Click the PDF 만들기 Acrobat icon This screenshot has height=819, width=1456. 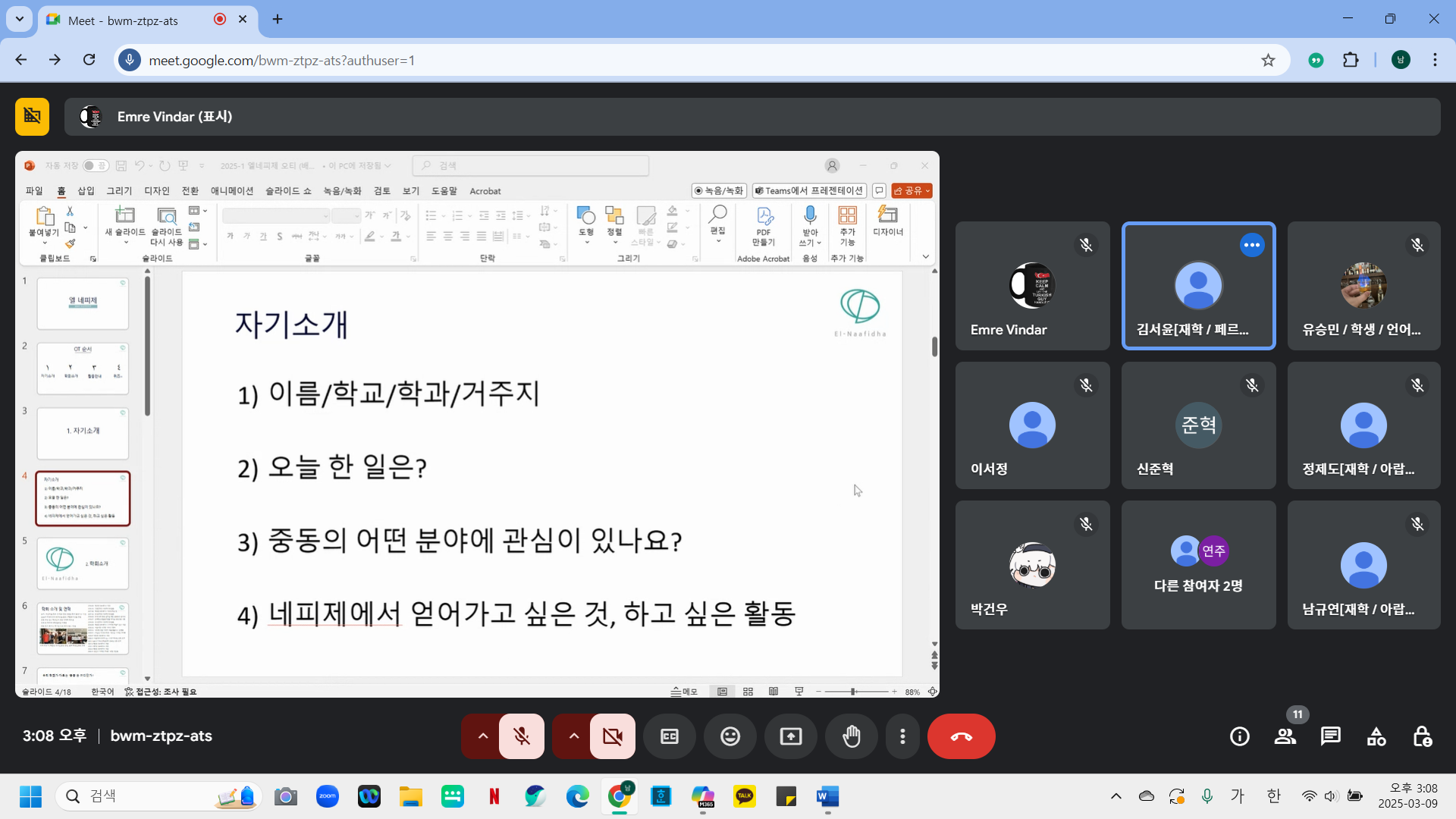764,225
